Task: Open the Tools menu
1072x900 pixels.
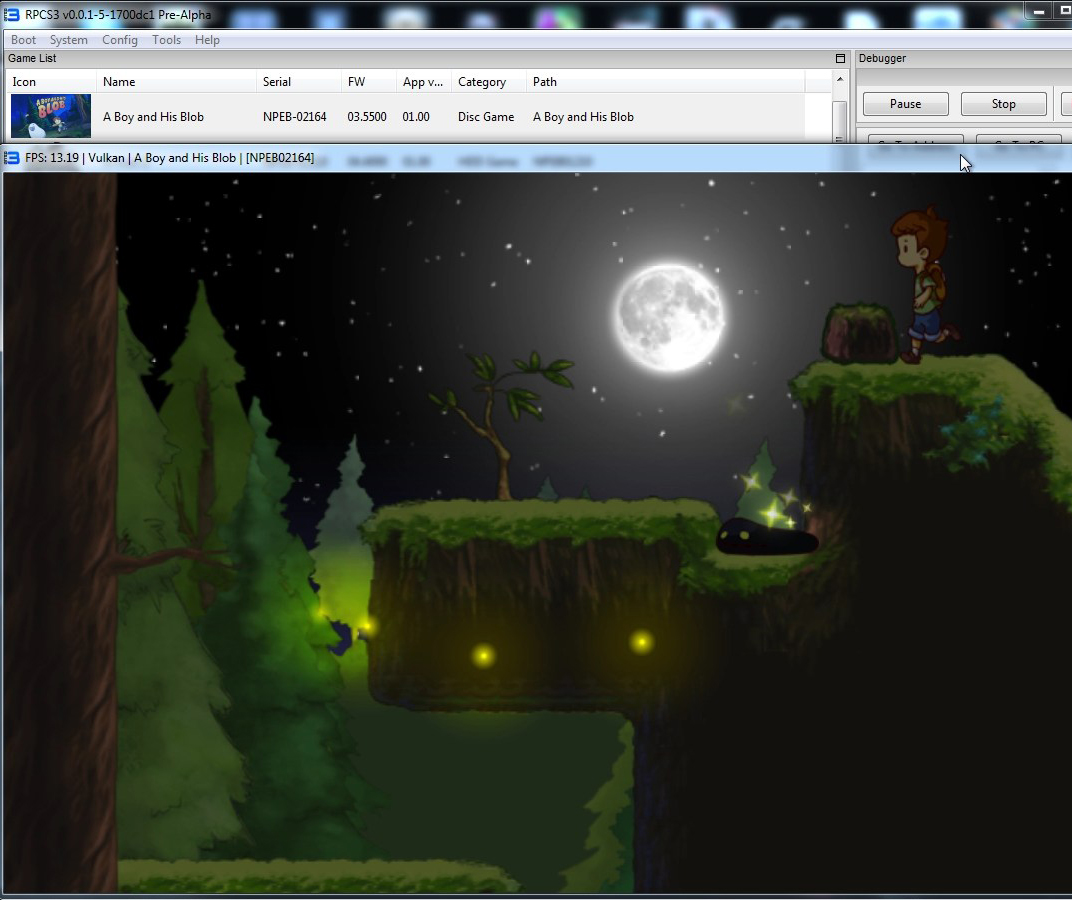Action: pyautogui.click(x=166, y=40)
